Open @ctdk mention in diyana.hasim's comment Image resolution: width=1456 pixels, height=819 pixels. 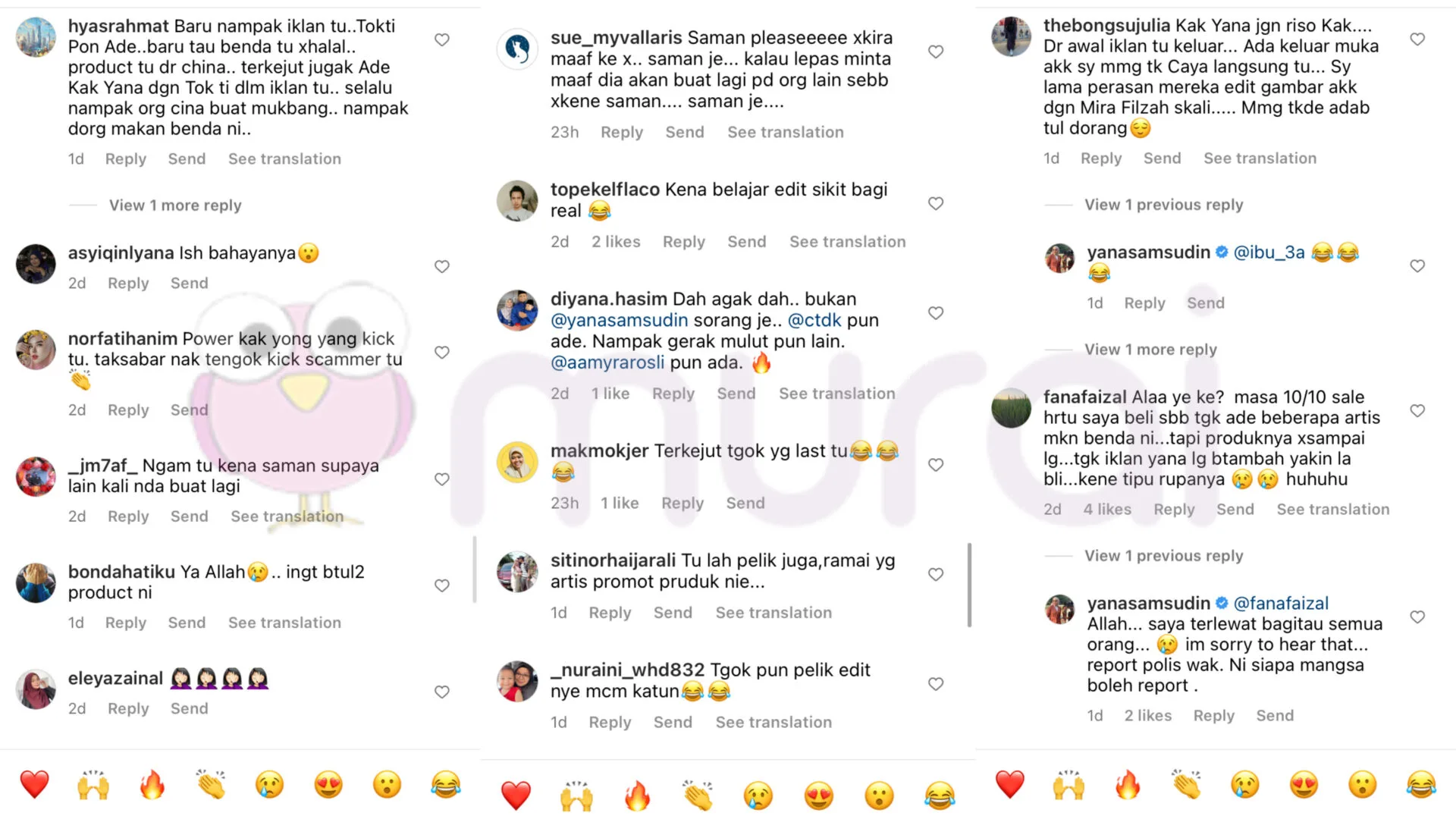point(814,320)
